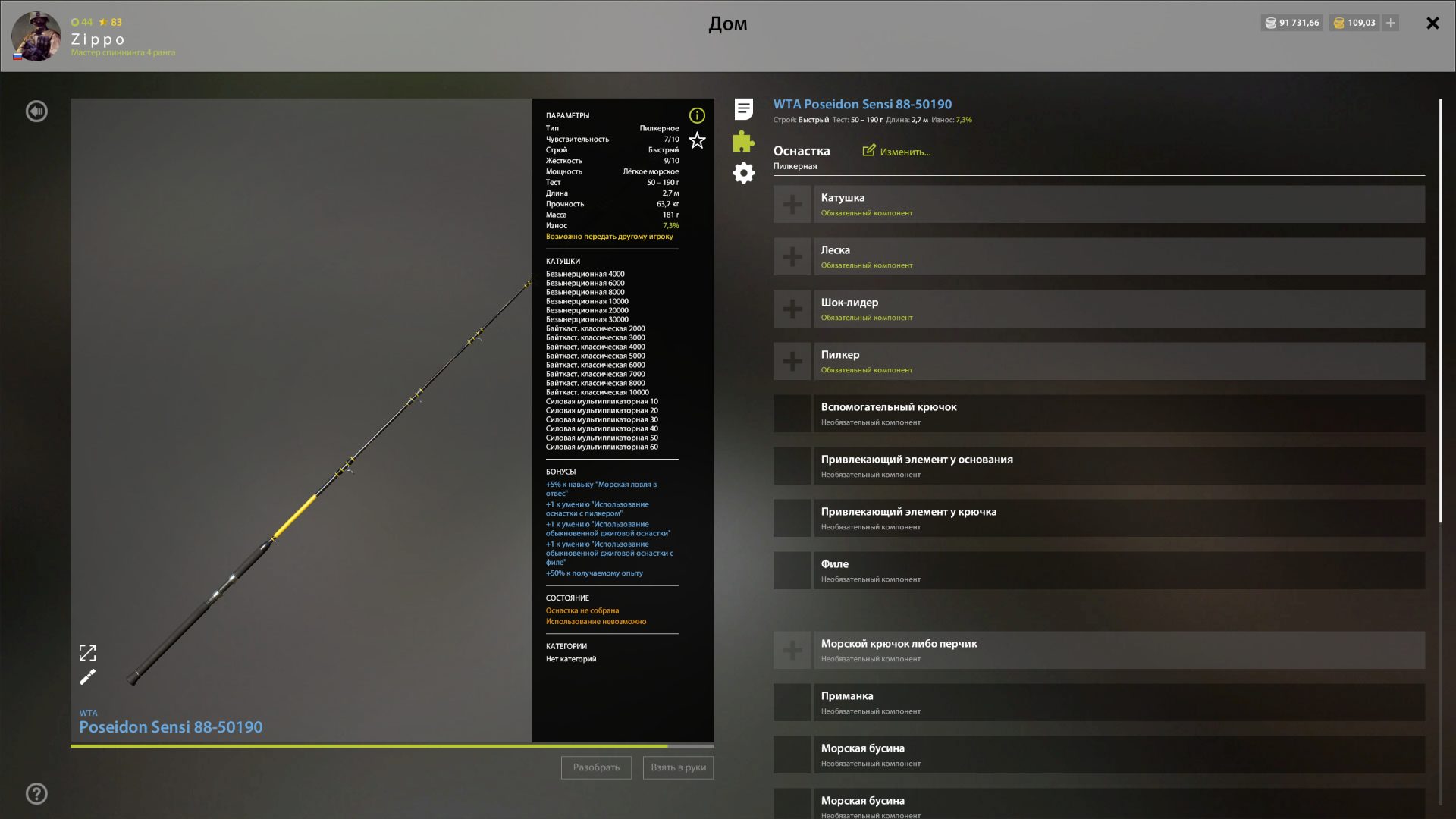Click the Нет категорий text
Viewport: 1456px width, 819px height.
tap(570, 659)
